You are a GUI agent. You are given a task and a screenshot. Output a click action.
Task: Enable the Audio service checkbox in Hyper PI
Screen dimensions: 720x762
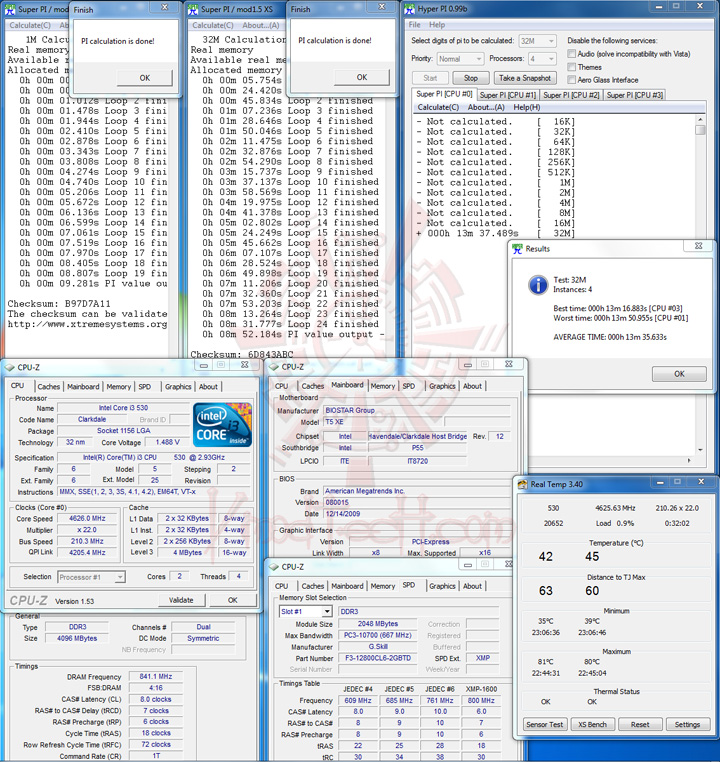[x=572, y=53]
